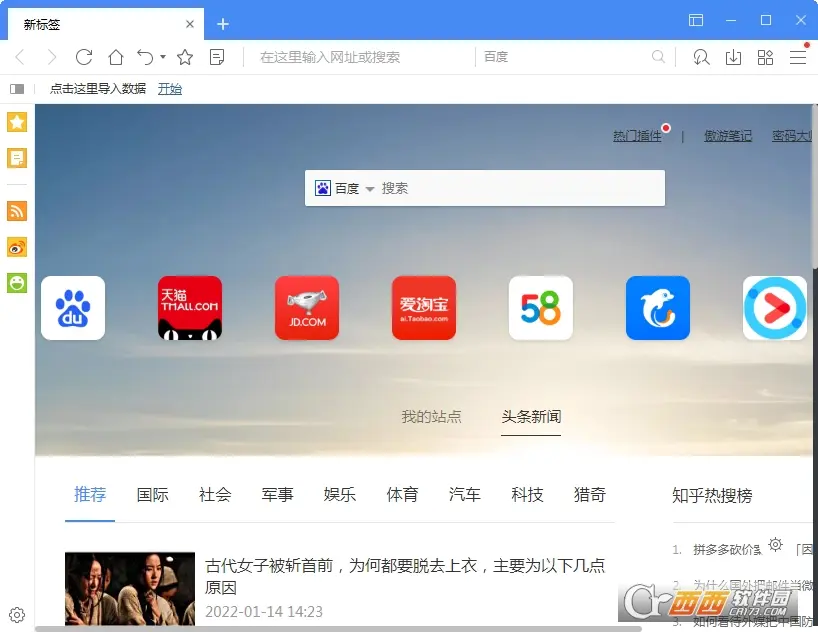818x632 pixels.
Task: Open a new tab with plus button
Action: pos(223,24)
